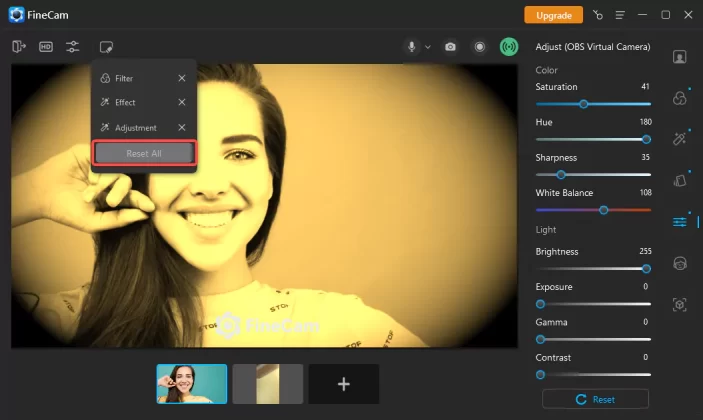
Task: Click the Reset All button
Action: tap(144, 153)
